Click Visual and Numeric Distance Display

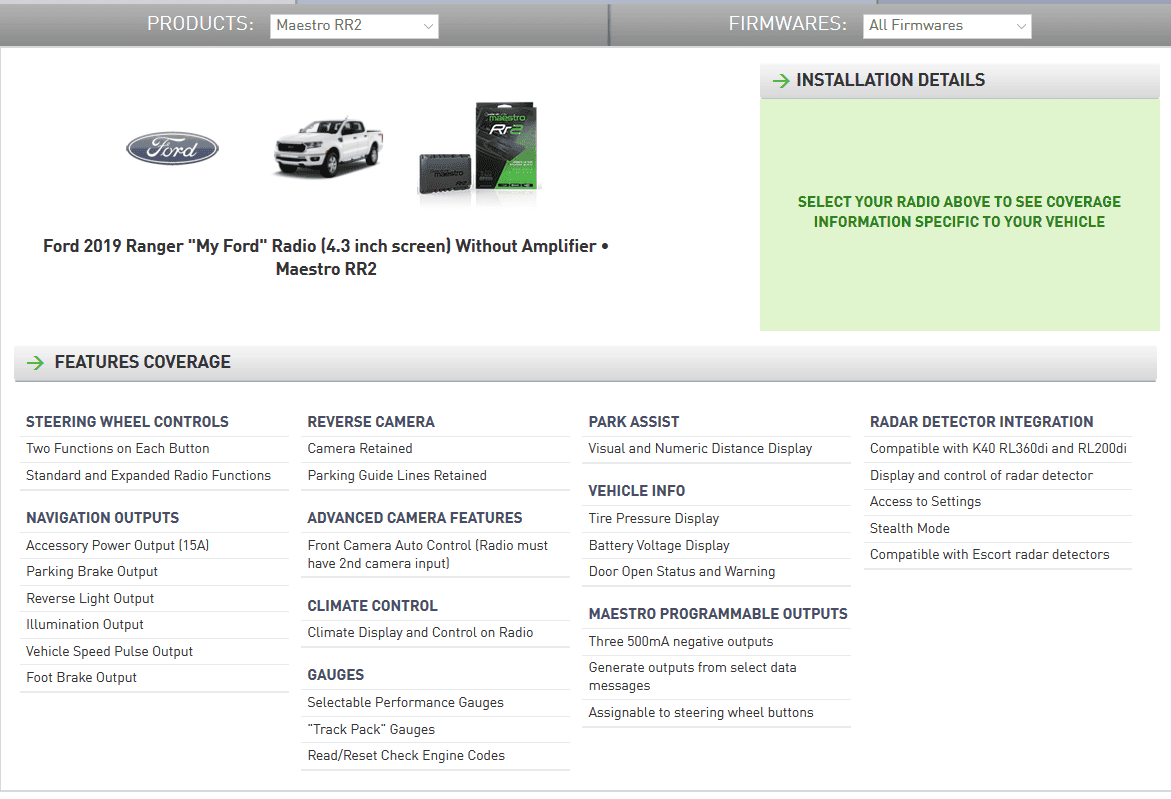[x=700, y=449]
